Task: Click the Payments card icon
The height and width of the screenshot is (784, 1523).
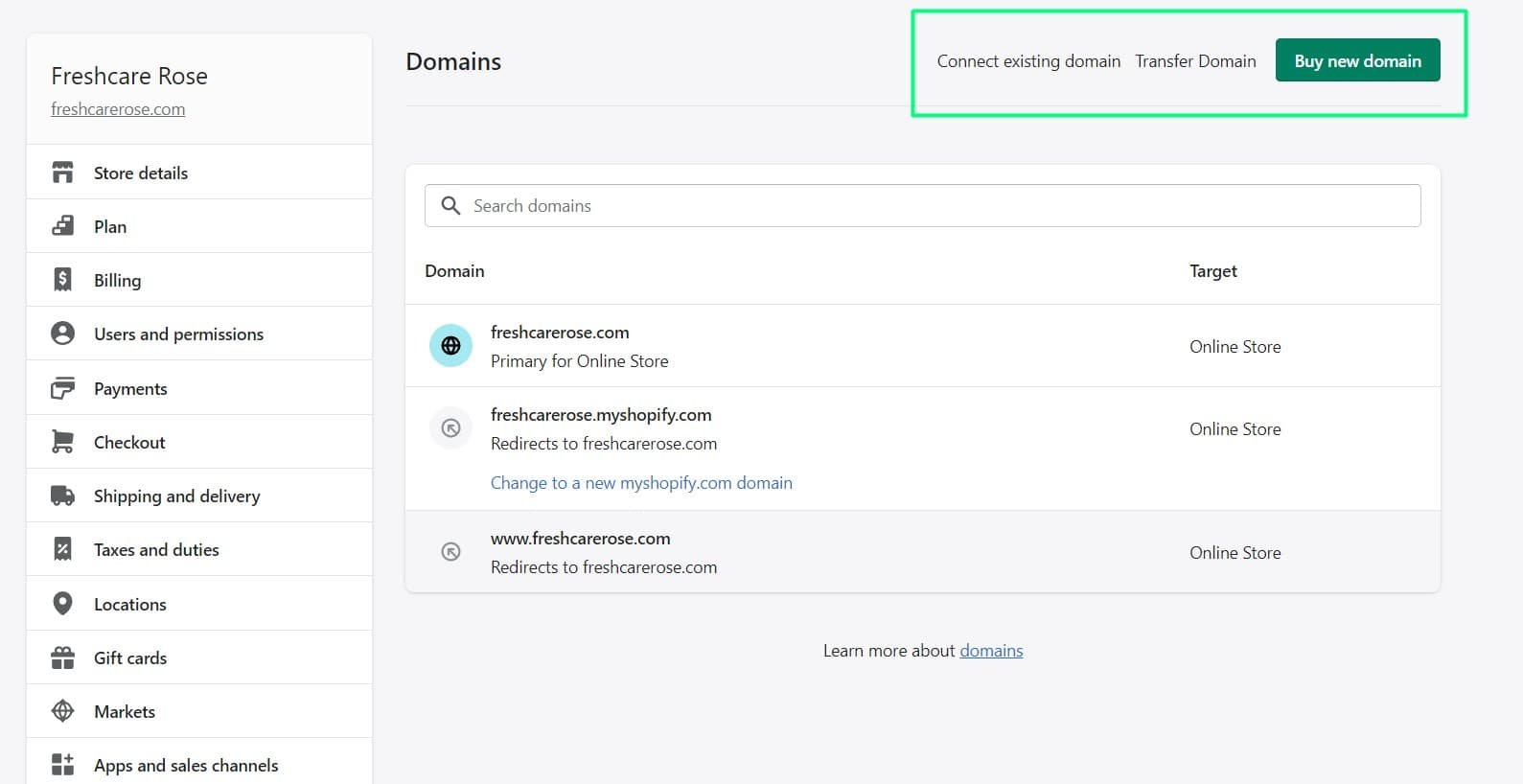Action: 62,388
